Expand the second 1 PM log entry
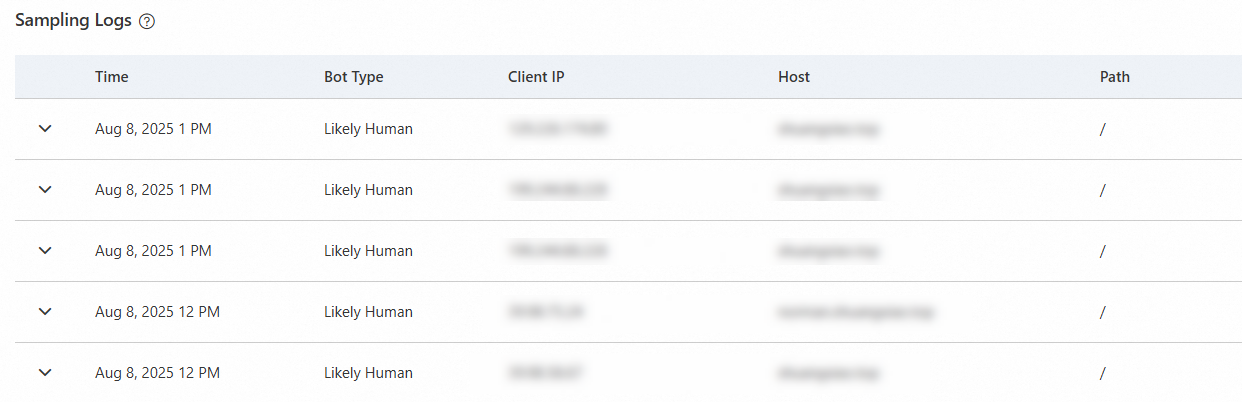 (44, 190)
